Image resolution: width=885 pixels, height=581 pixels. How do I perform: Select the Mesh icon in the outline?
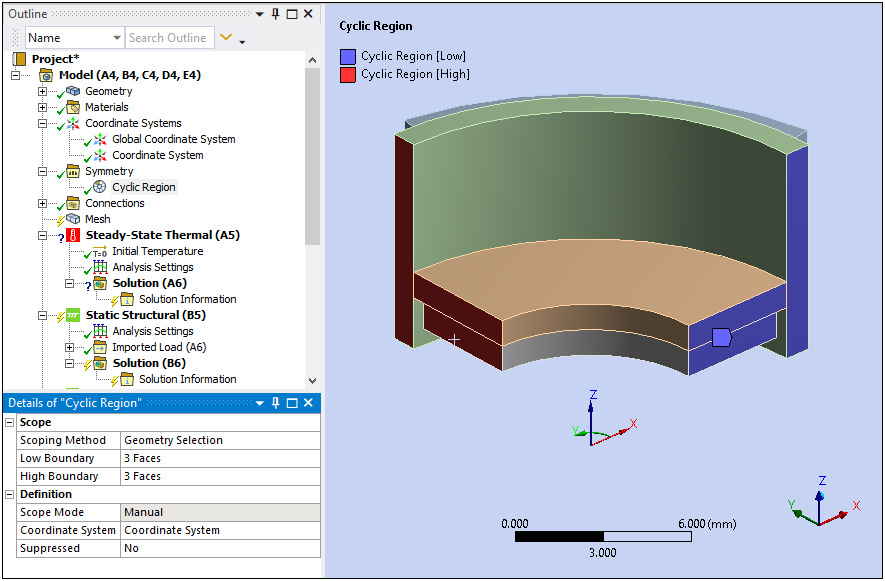[x=73, y=219]
